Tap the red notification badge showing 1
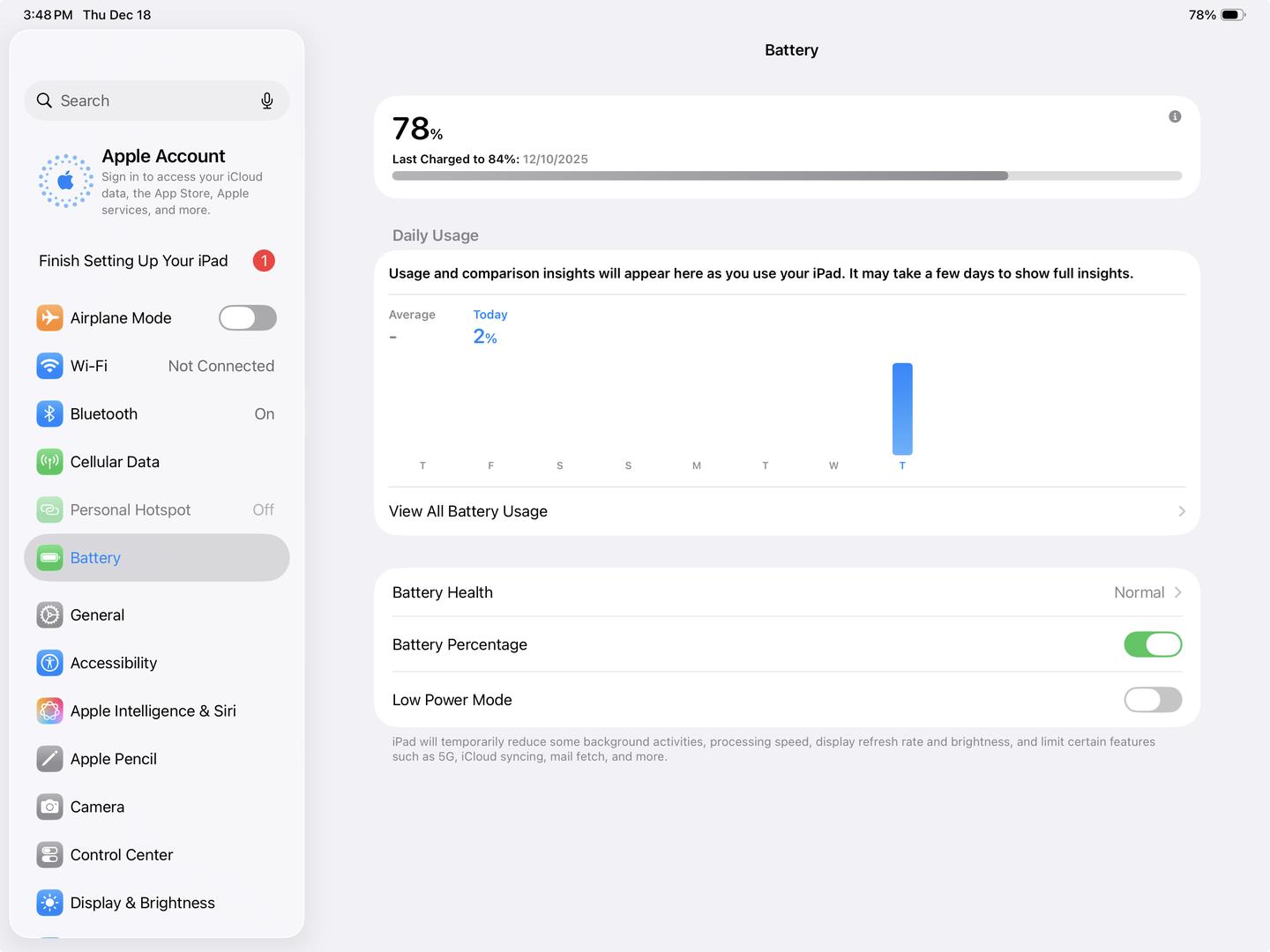Viewport: 1270px width, 952px height. pos(264,261)
